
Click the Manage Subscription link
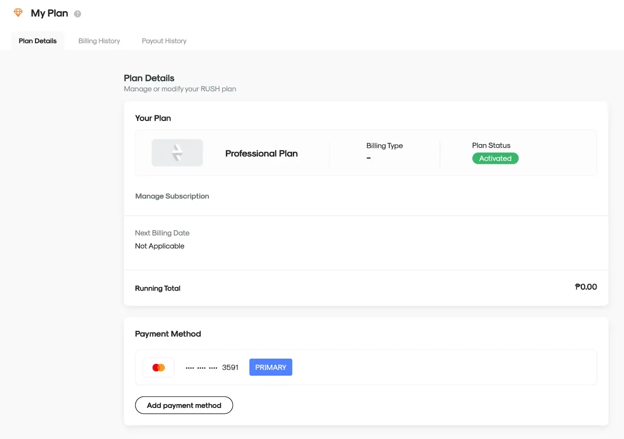point(172,196)
